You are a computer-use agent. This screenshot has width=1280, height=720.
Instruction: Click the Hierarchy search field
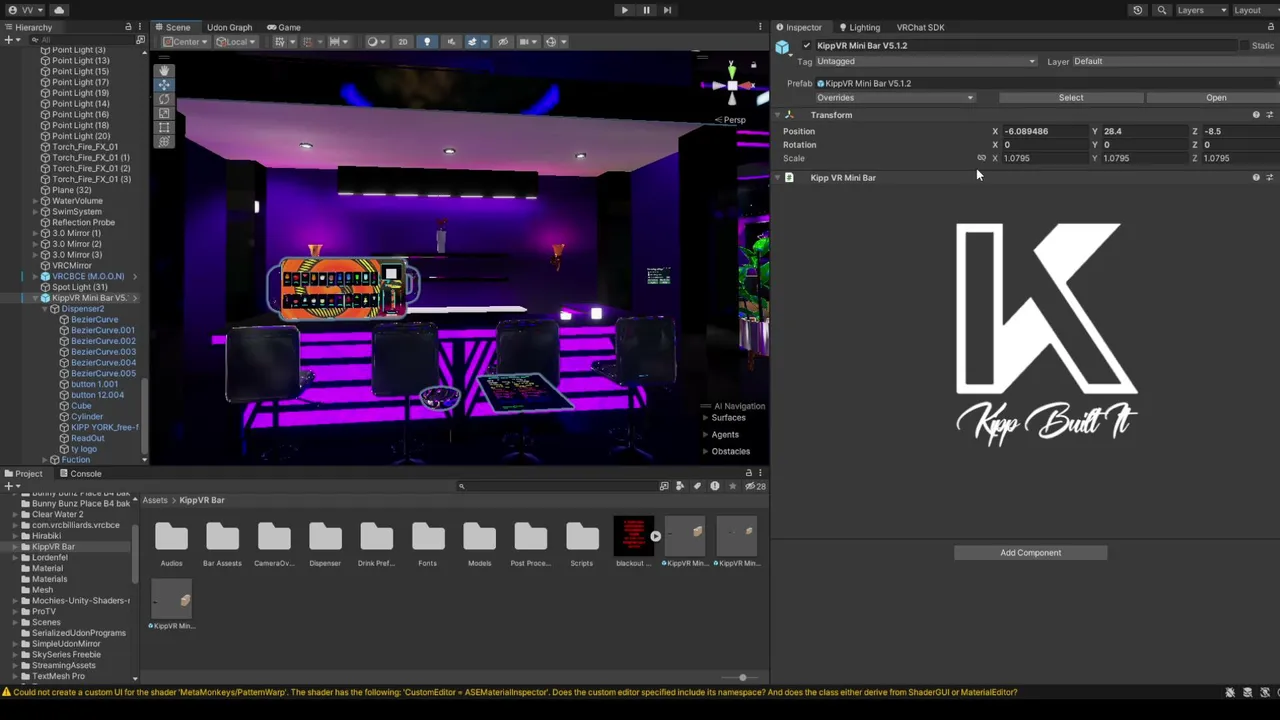pos(84,40)
